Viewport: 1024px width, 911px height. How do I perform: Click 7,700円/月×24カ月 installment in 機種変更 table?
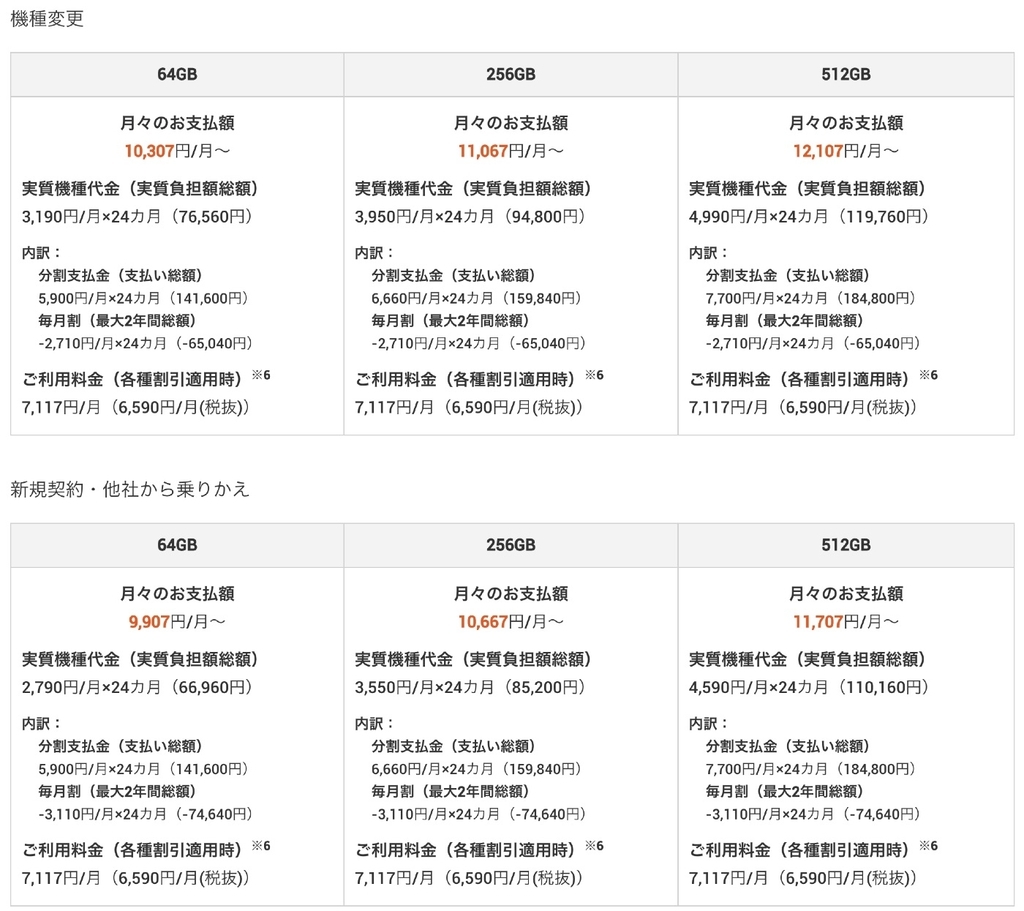pyautogui.click(x=811, y=298)
